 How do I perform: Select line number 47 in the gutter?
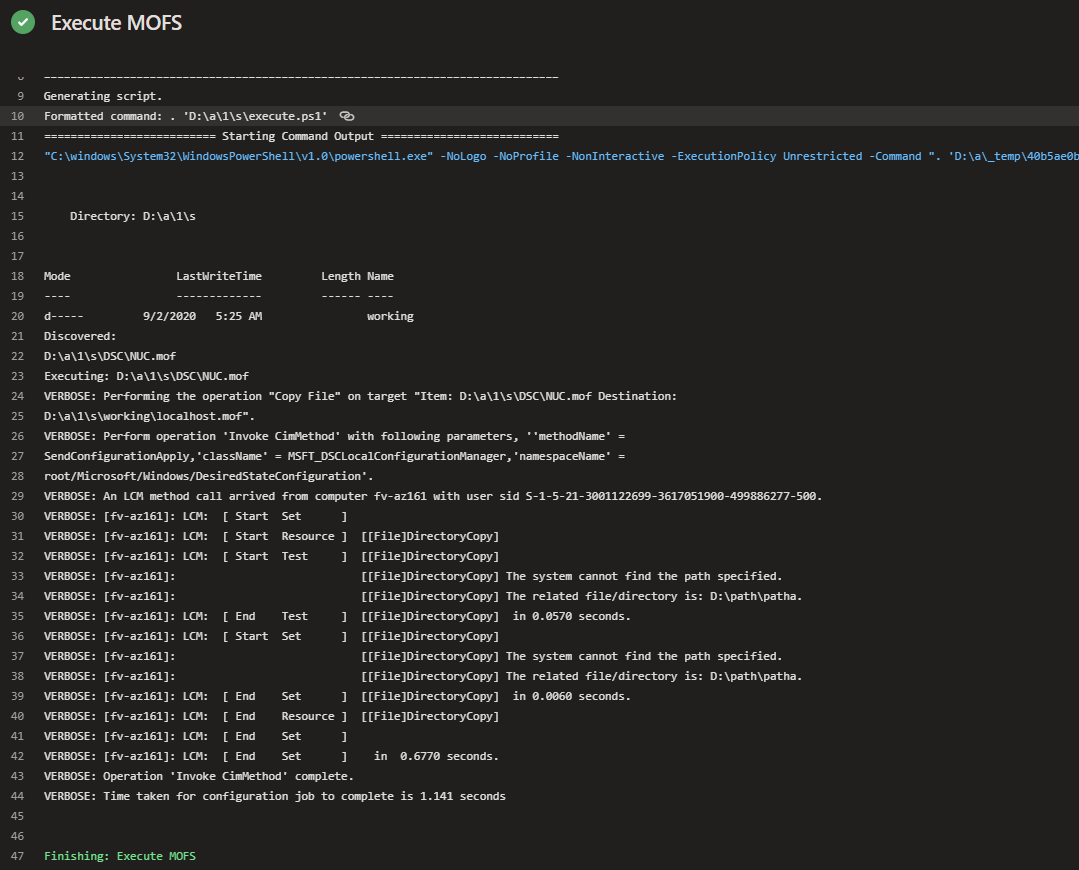[18, 856]
